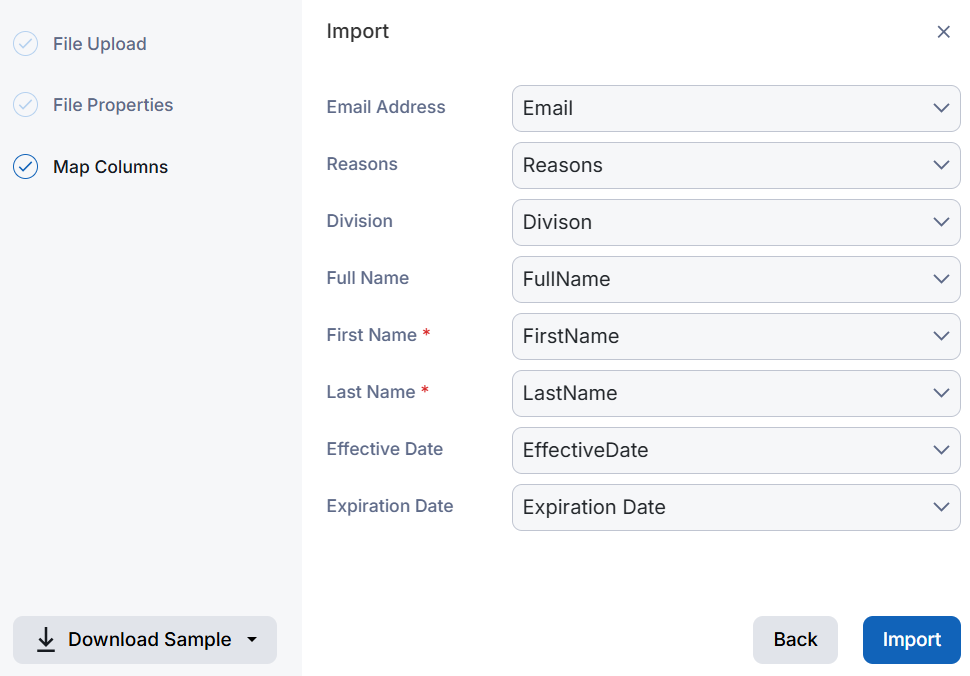
Task: Start importing with the Import button
Action: 911,639
